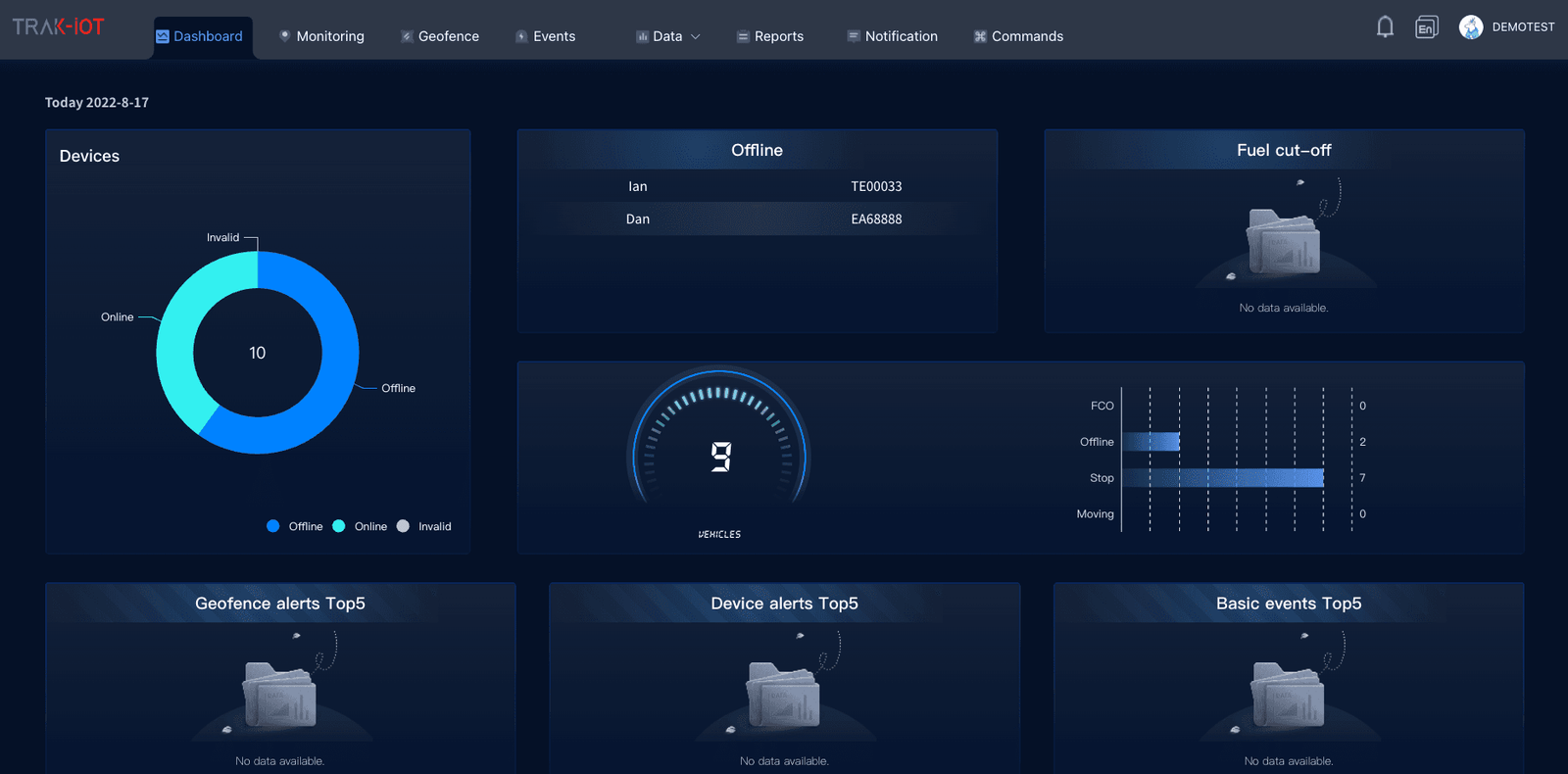Toggle the Invalid legend entry
This screenshot has height=774, width=1568.
click(424, 526)
